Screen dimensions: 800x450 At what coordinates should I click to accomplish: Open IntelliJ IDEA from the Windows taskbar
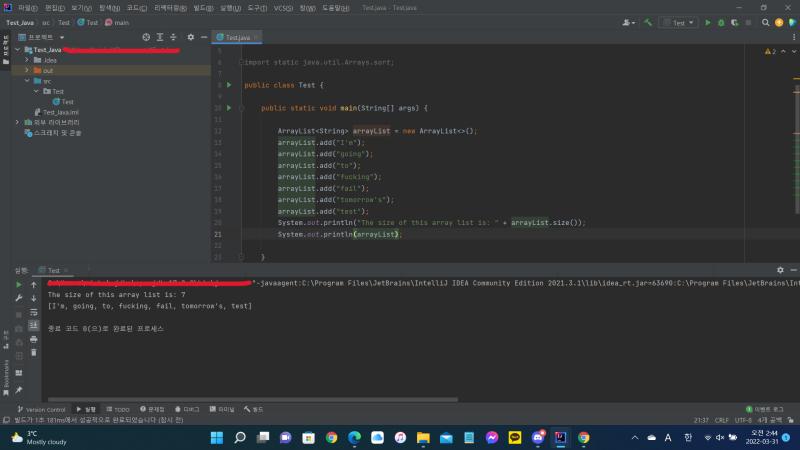click(560, 438)
